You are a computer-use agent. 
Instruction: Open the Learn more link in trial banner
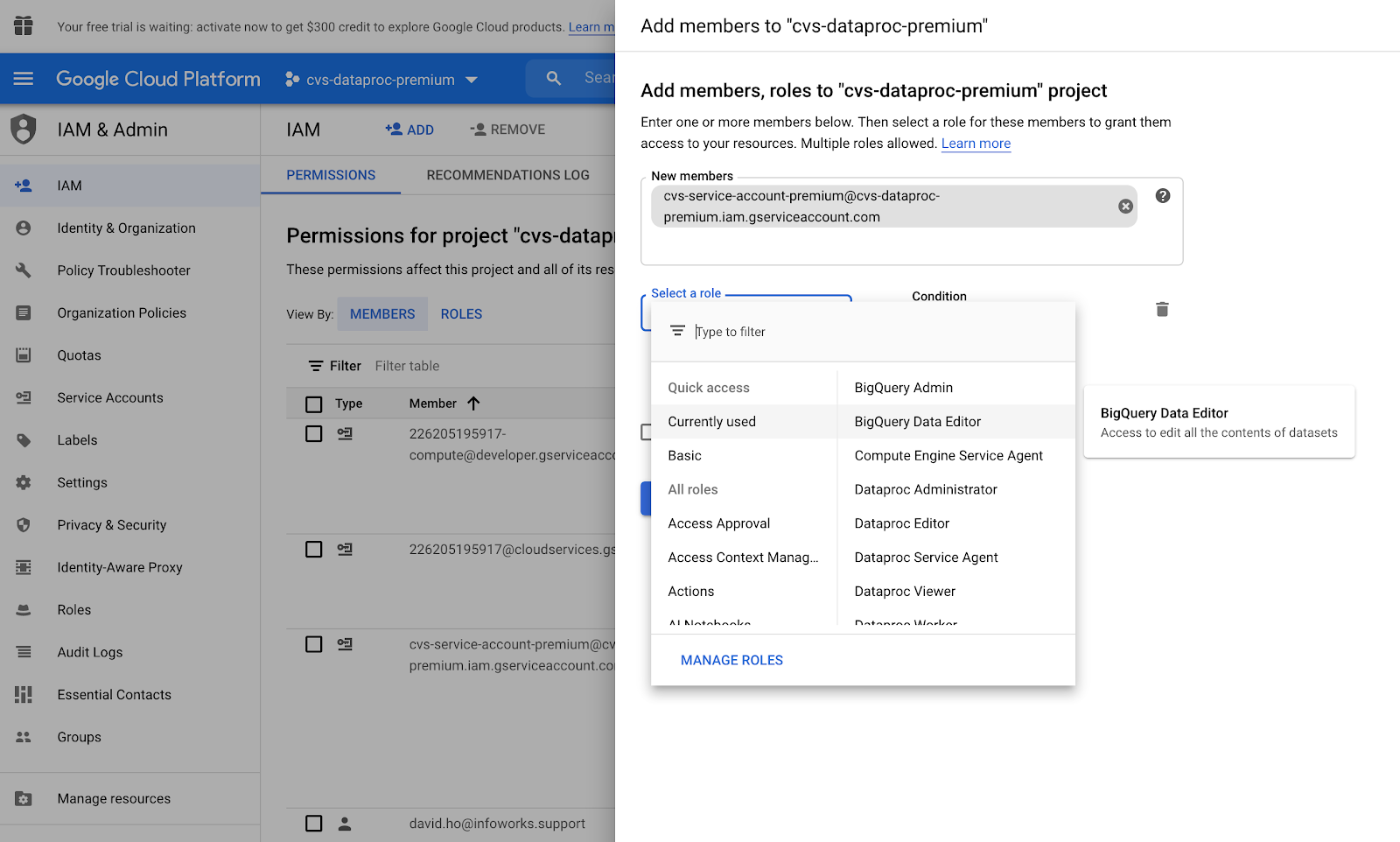pos(591,27)
